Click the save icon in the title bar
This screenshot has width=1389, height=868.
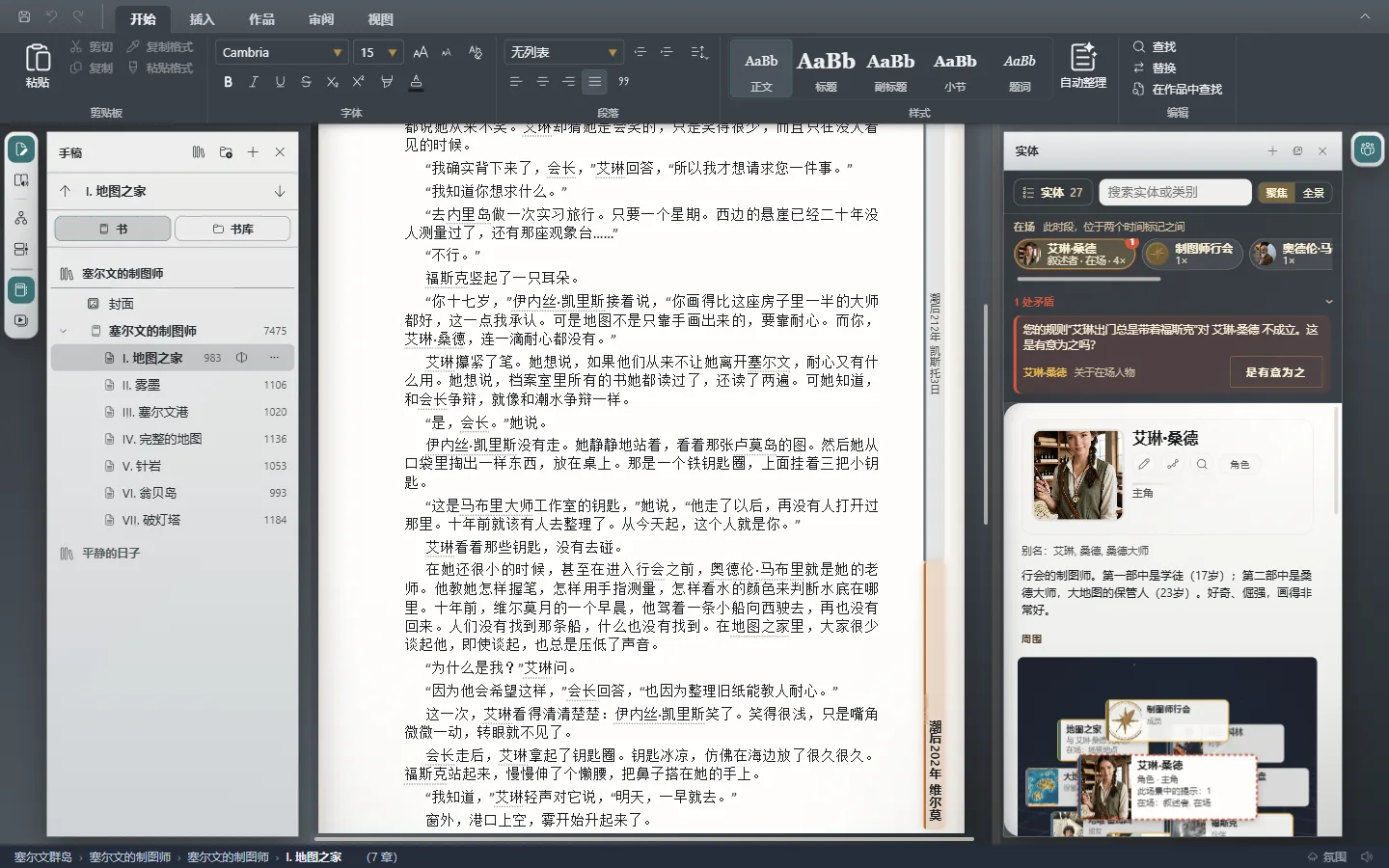(x=24, y=17)
